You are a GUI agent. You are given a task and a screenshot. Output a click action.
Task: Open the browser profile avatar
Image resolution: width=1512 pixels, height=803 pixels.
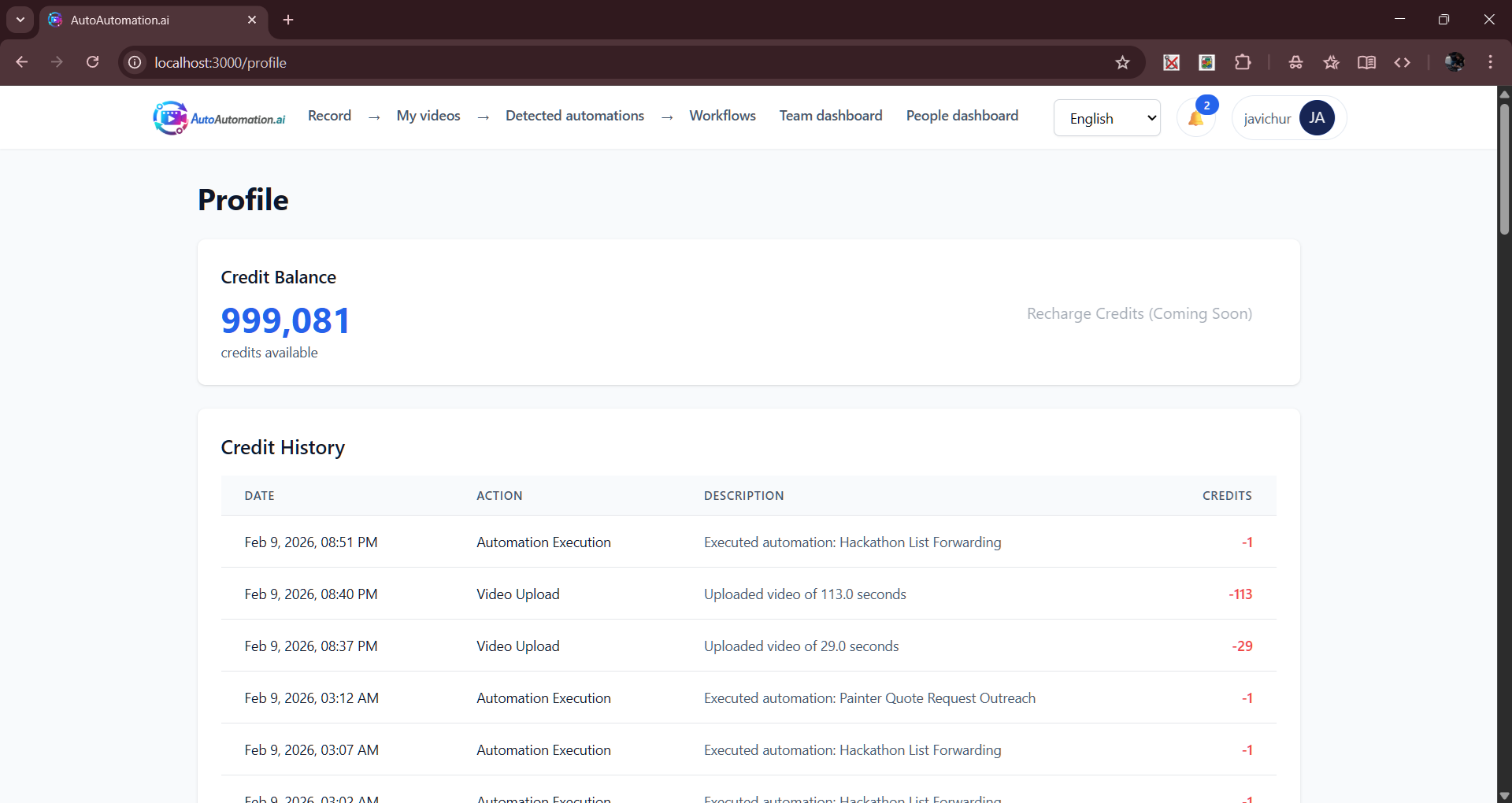pos(1455,62)
